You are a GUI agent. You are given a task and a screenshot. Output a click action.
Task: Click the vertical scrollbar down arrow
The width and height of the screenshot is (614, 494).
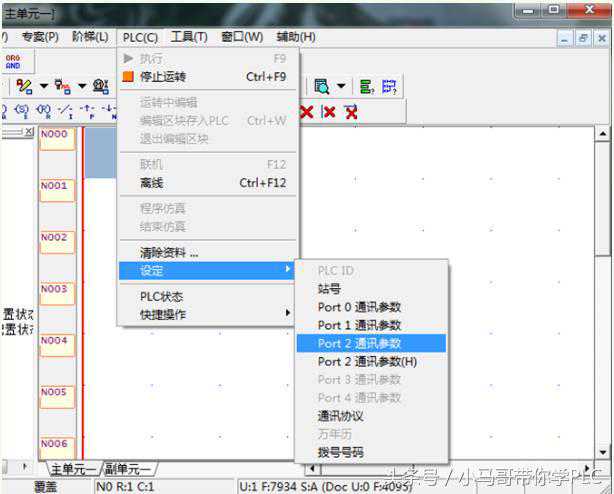pos(602,451)
